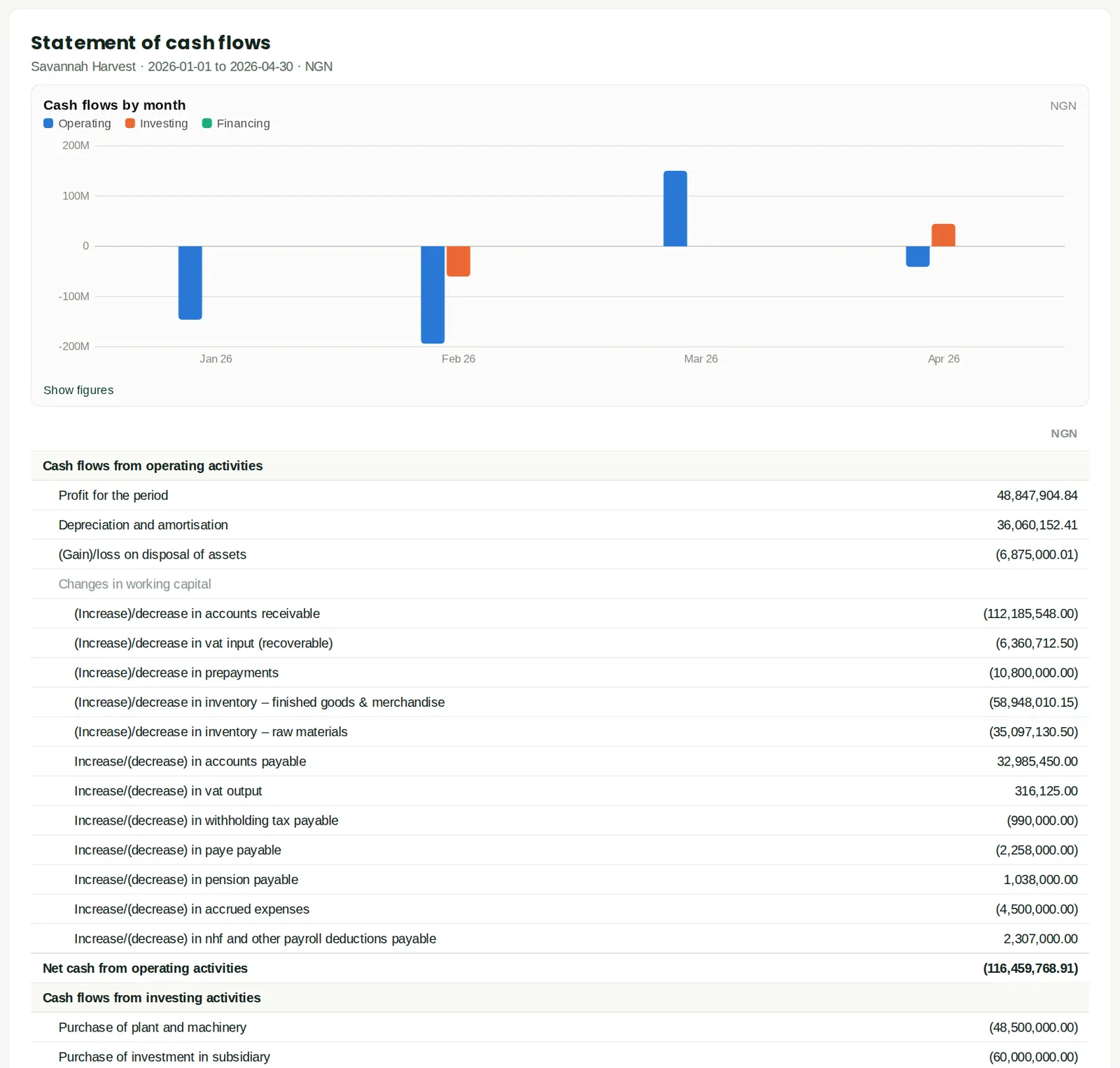Image resolution: width=1120 pixels, height=1068 pixels.
Task: Toggle the Operating series in chart legend
Action: tap(77, 123)
